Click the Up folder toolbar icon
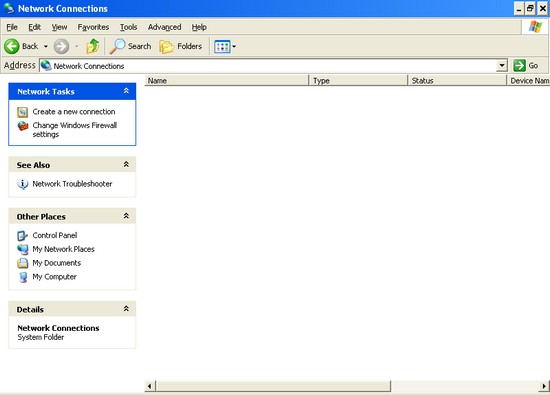550x395 pixels. (93, 46)
